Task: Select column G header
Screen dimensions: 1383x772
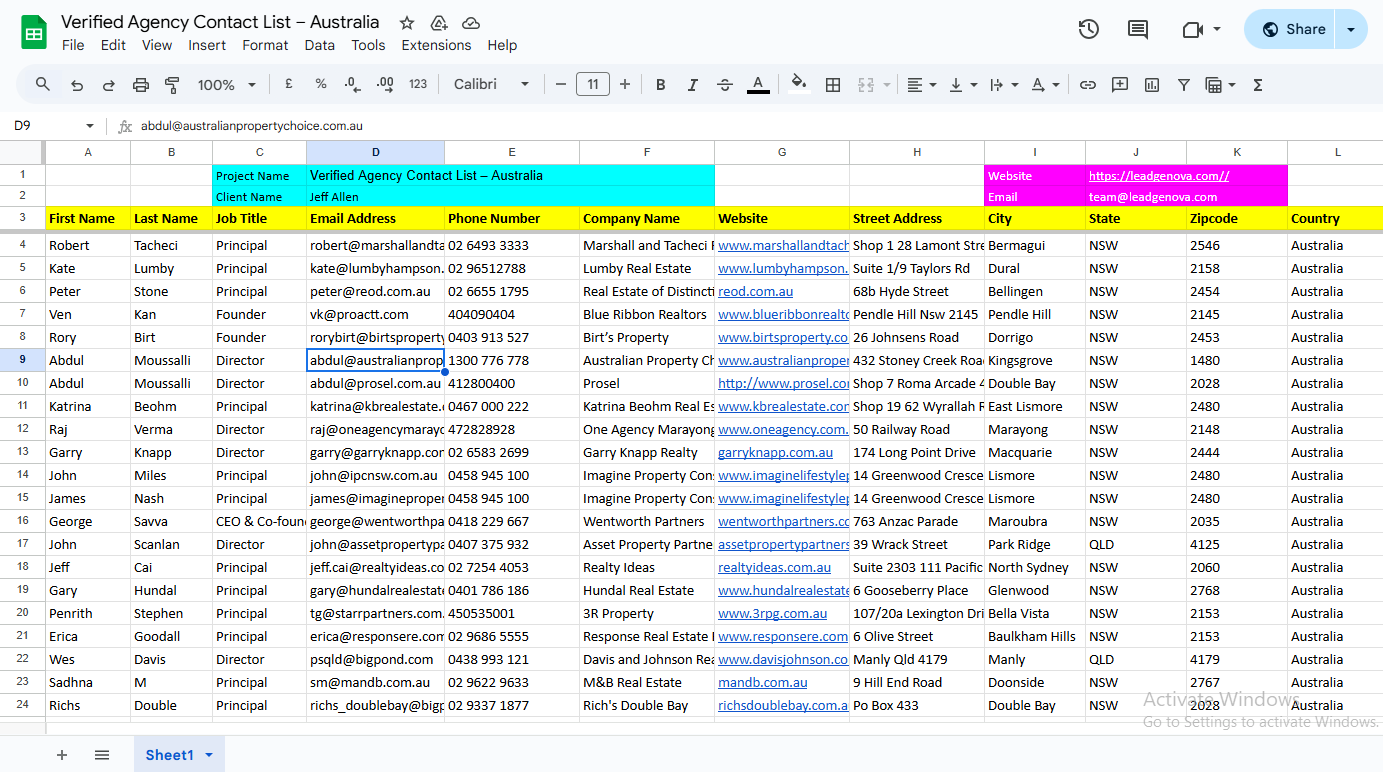Action: point(782,152)
